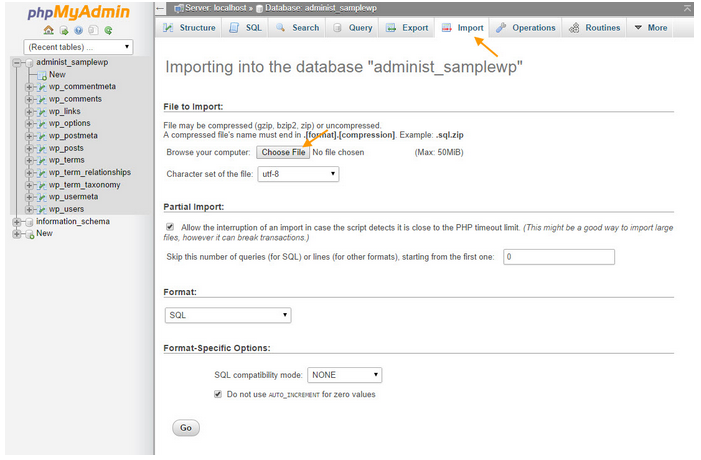Viewport: 701px width, 460px height.
Task: Expand the wp_users table node
Action: tap(30, 210)
